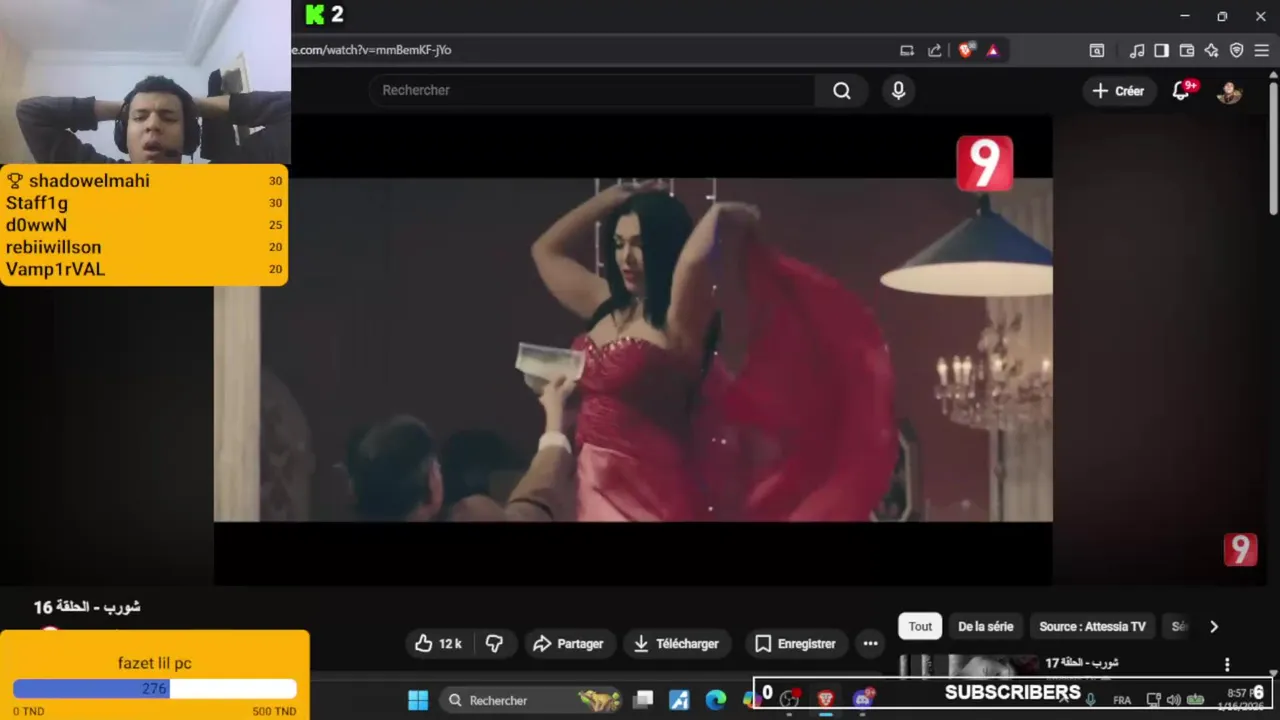Viewport: 1280px width, 720px height.
Task: Click the d0wwN leaderboard entry
Action: [x=144, y=225]
